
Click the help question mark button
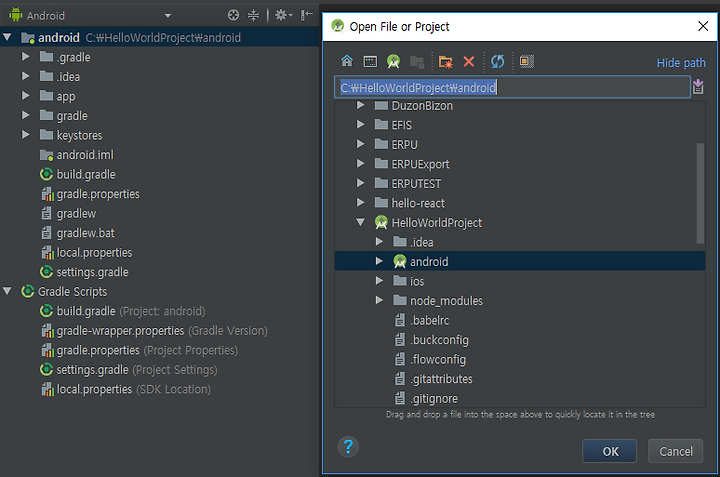point(348,447)
